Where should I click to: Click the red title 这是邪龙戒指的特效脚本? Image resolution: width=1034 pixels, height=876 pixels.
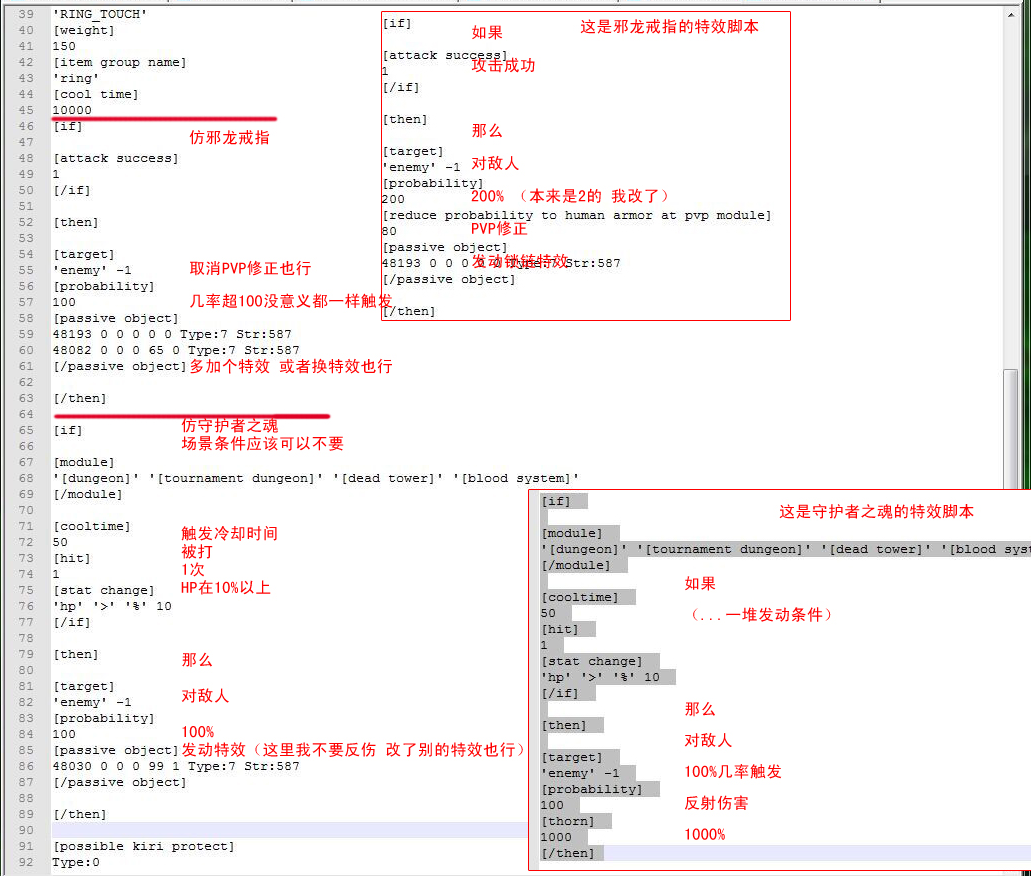[669, 27]
